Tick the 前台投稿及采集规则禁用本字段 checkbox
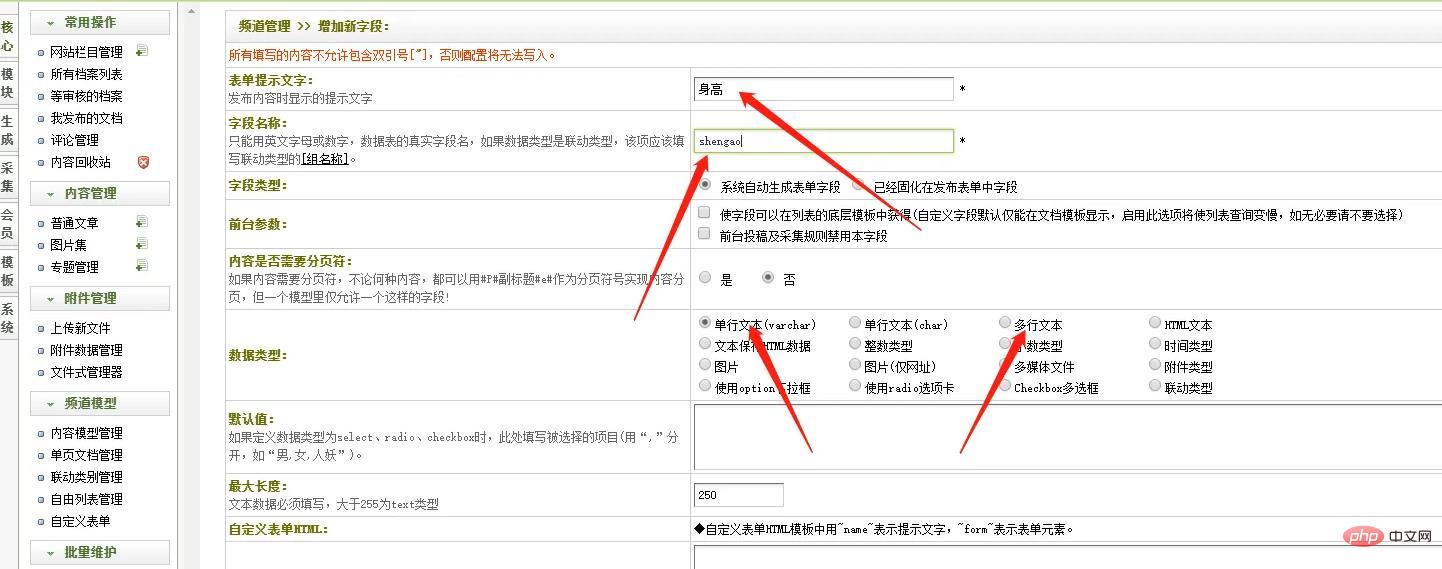 704,234
